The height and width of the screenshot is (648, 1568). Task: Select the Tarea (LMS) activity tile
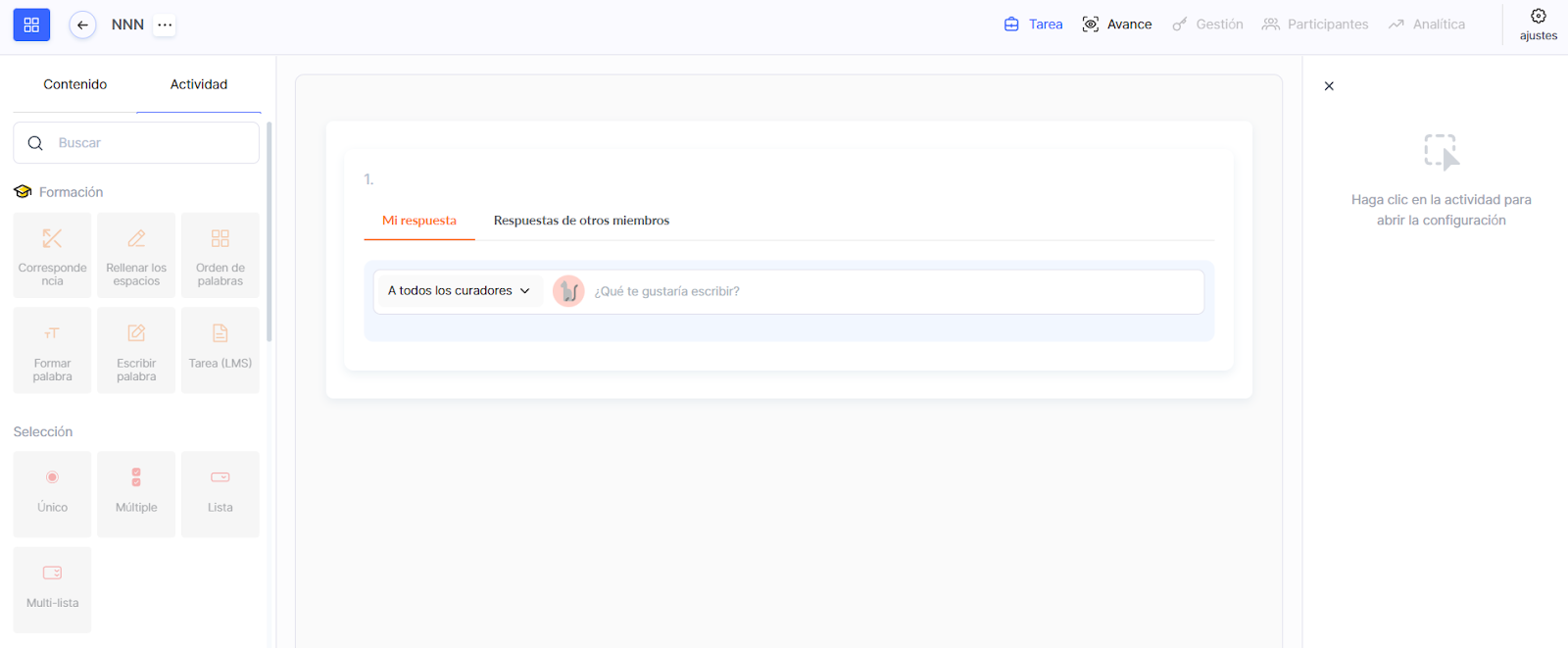tap(220, 350)
